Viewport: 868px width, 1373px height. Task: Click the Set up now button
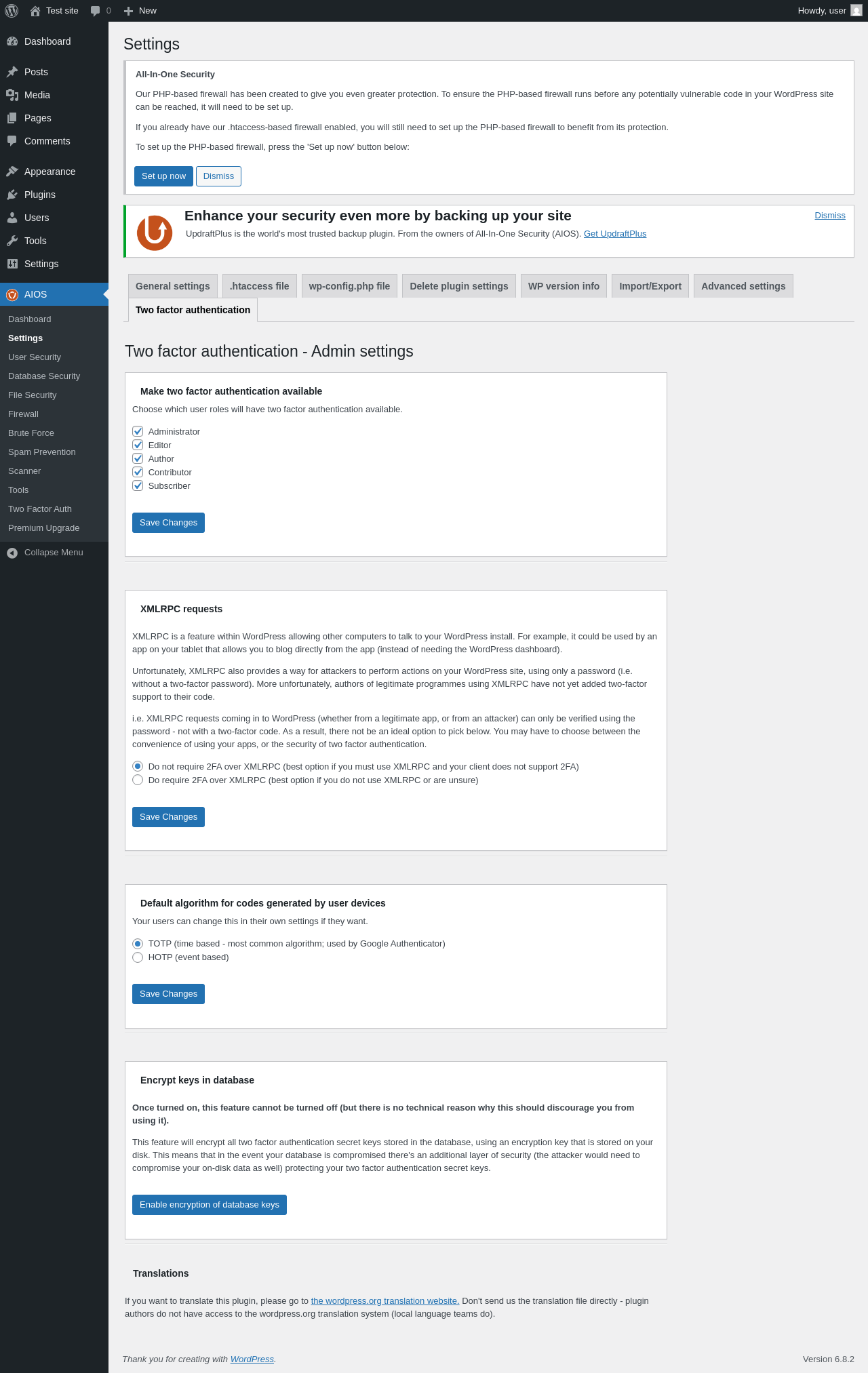[163, 176]
